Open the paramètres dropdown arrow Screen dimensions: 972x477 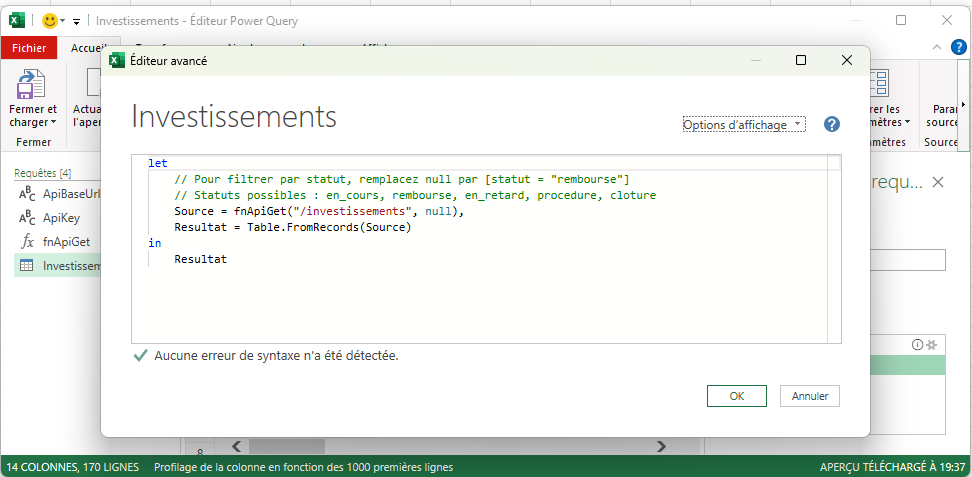(907, 122)
